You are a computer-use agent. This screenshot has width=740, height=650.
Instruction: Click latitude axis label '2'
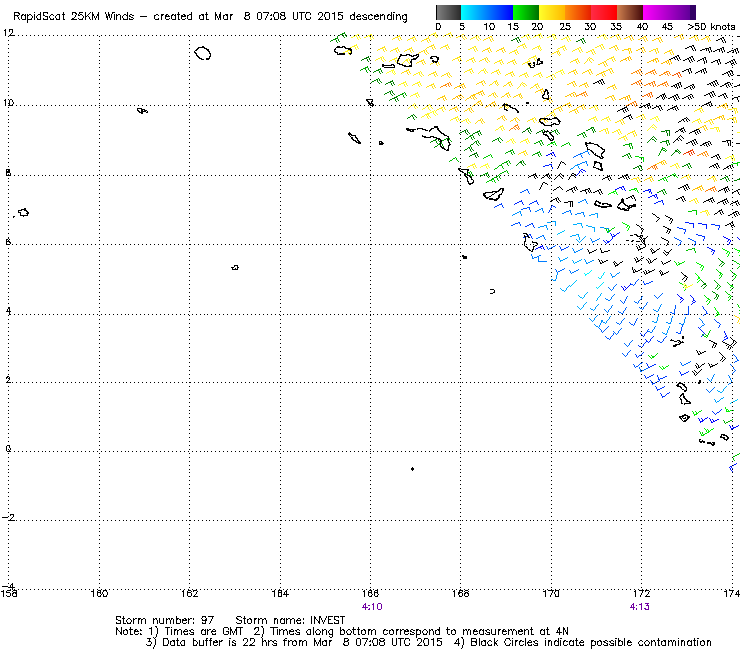click(x=8, y=380)
